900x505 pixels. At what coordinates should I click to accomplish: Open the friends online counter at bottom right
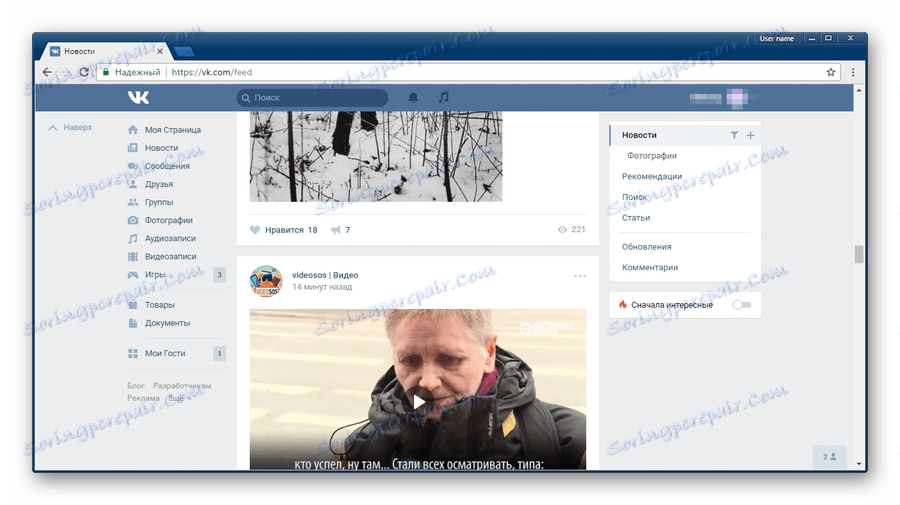pos(829,457)
